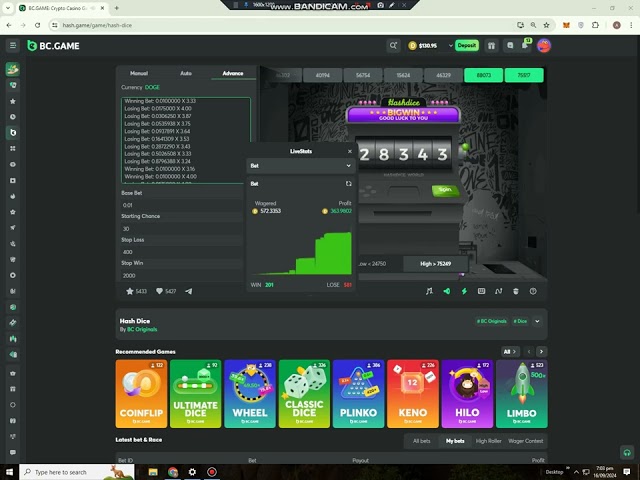The height and width of the screenshot is (480, 640).
Task: Click the green Deposit button
Action: point(467,46)
